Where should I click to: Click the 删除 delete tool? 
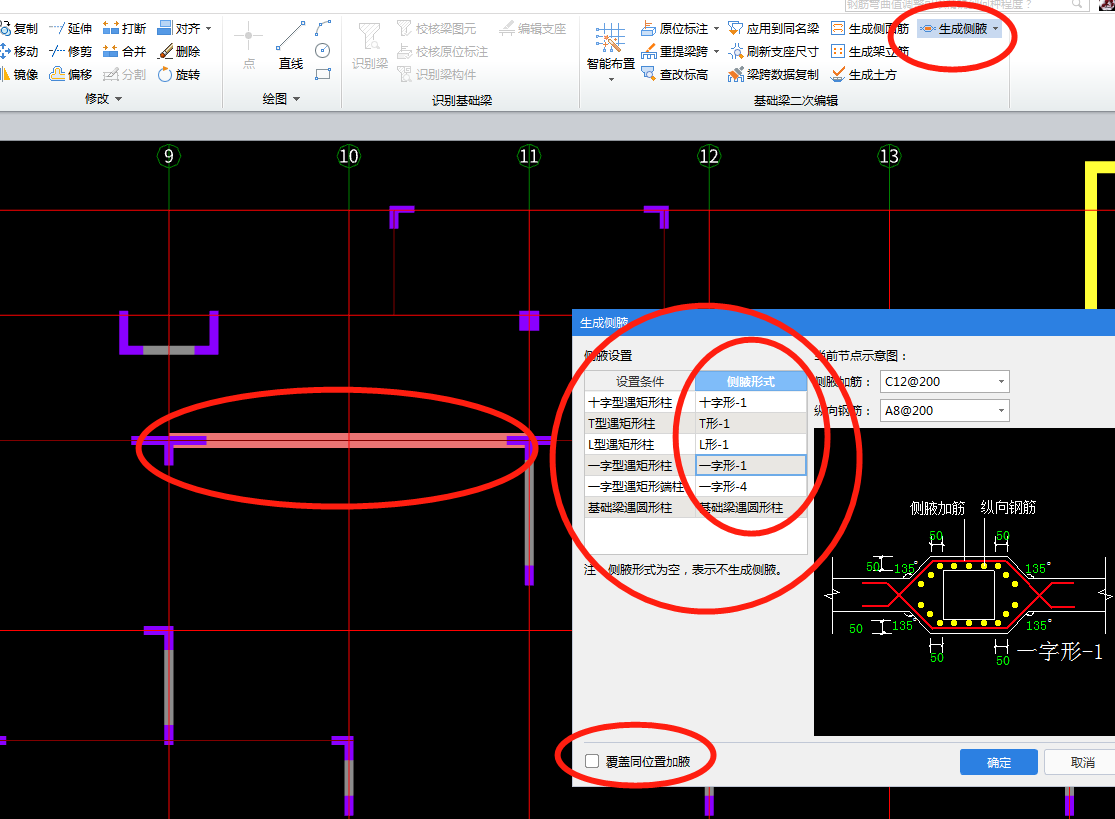[x=178, y=51]
